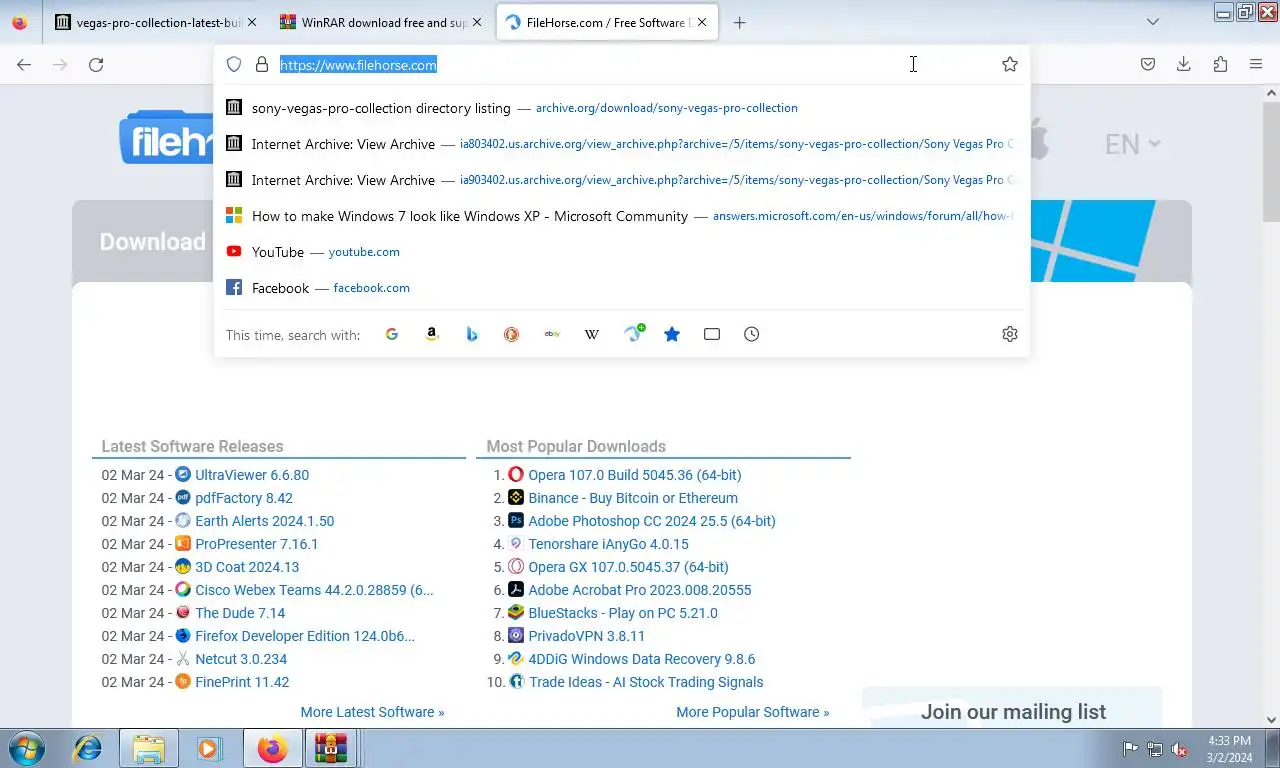
Task: List all tabs dropdown arrow
Action: click(1153, 22)
